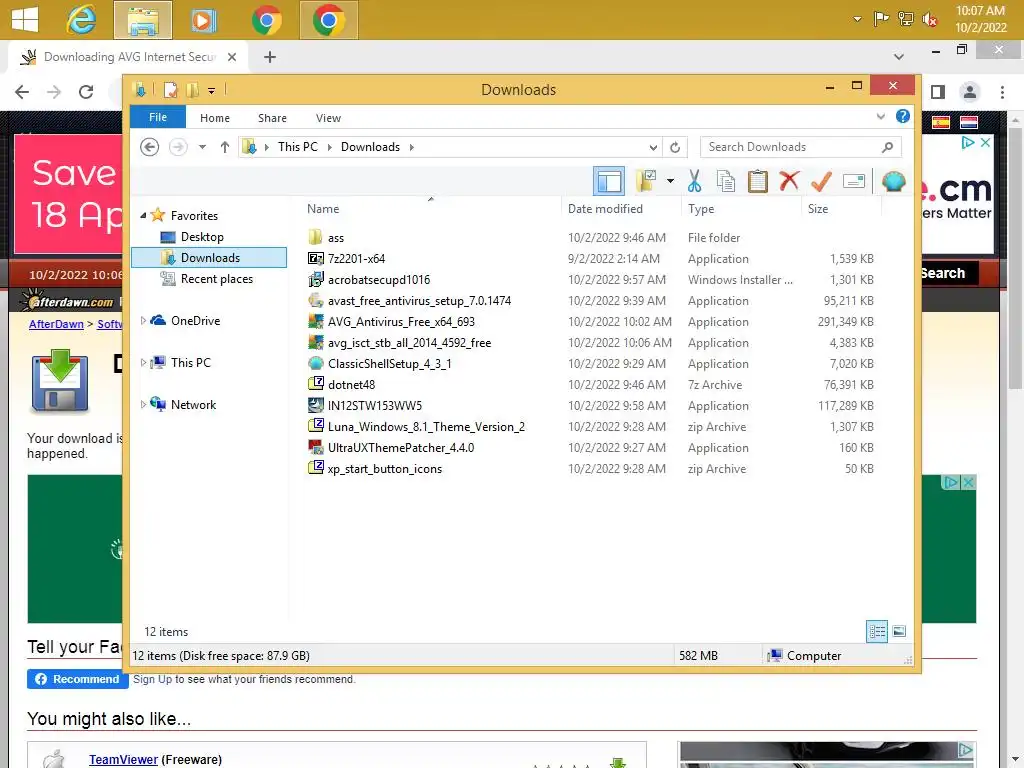Select Luna_Windows_8.1_Theme_Version_2 zip

(426, 426)
